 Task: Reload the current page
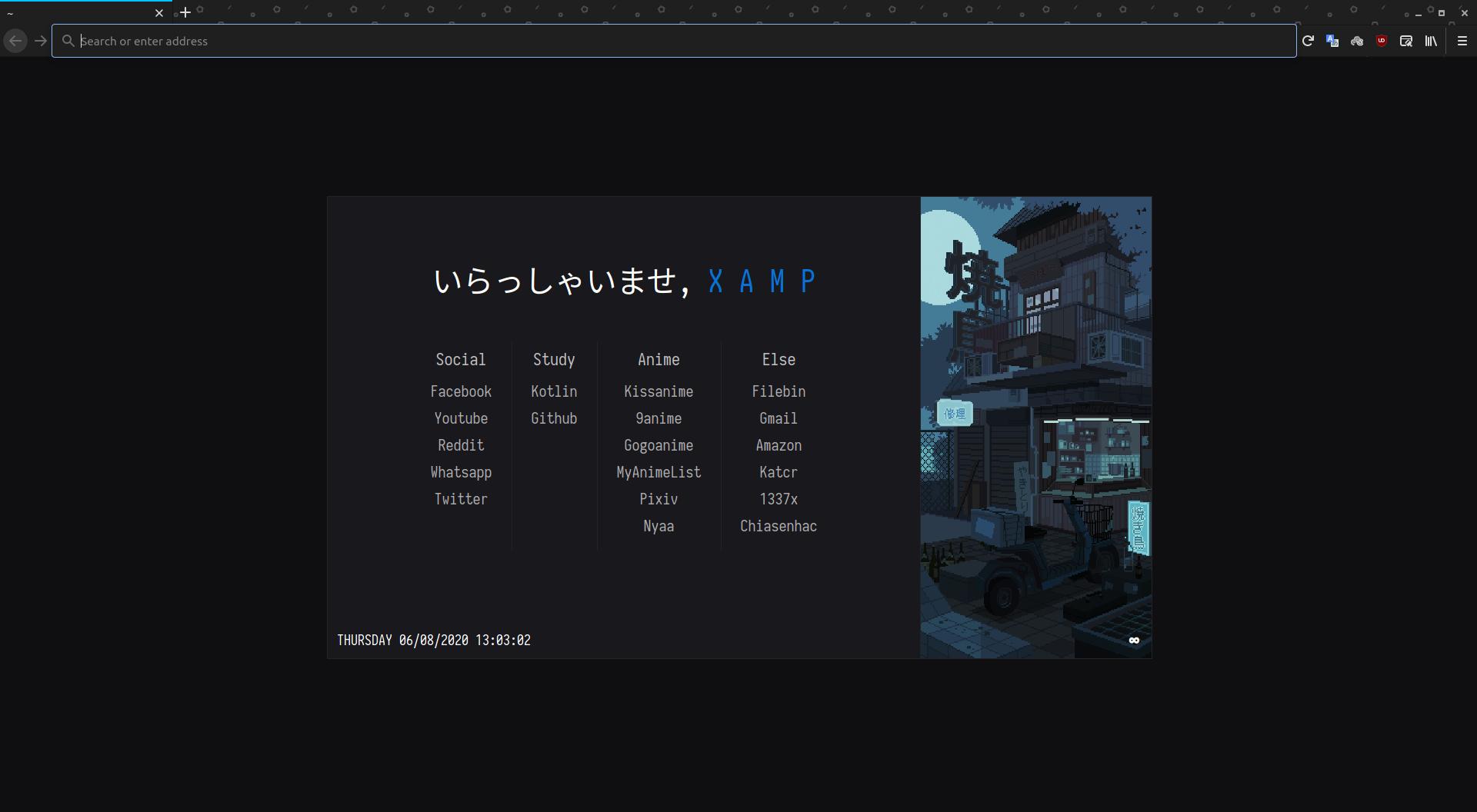pos(1308,41)
